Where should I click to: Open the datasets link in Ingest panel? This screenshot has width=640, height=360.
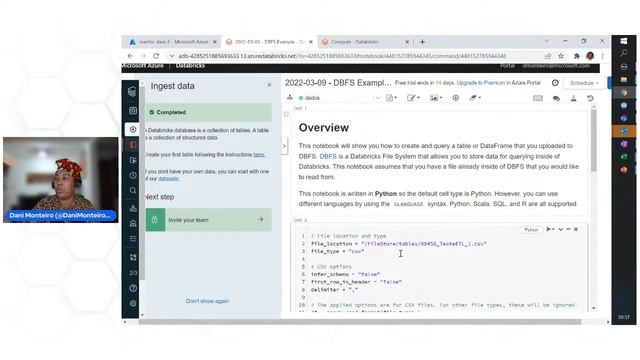(168, 179)
